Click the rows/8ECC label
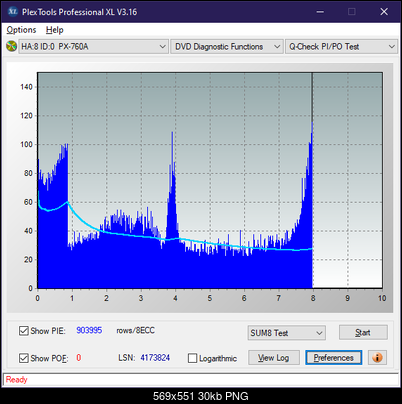Viewport: 402px width, 404px height. pyautogui.click(x=136, y=330)
